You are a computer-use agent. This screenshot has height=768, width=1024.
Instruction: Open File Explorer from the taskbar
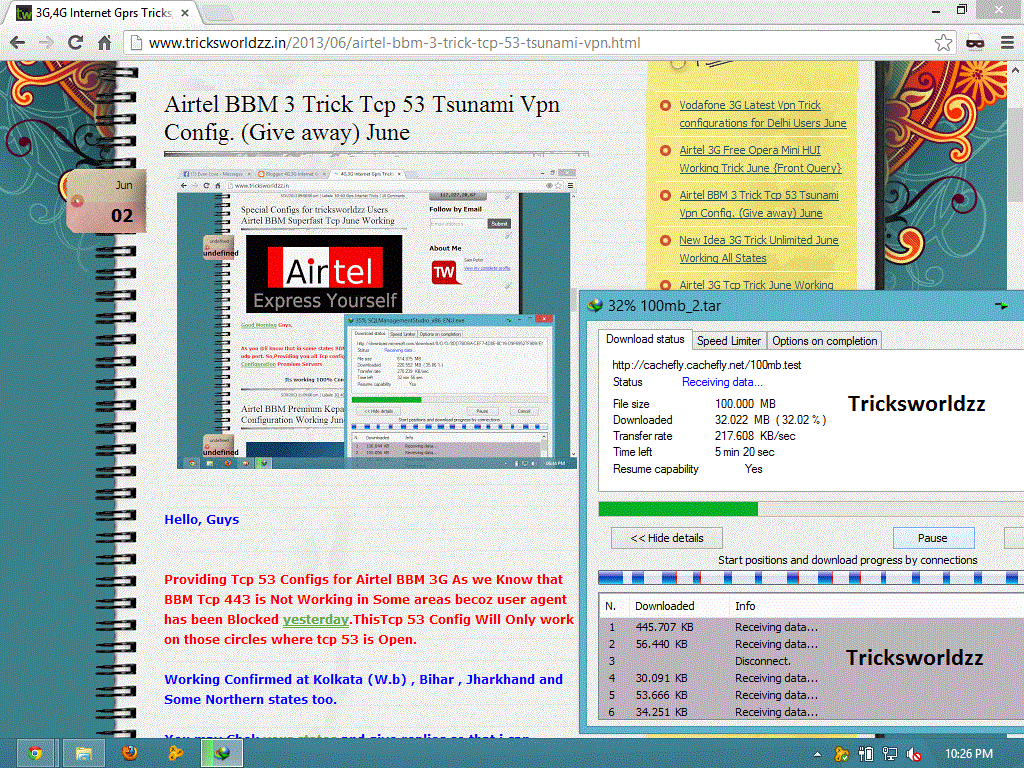click(x=84, y=754)
